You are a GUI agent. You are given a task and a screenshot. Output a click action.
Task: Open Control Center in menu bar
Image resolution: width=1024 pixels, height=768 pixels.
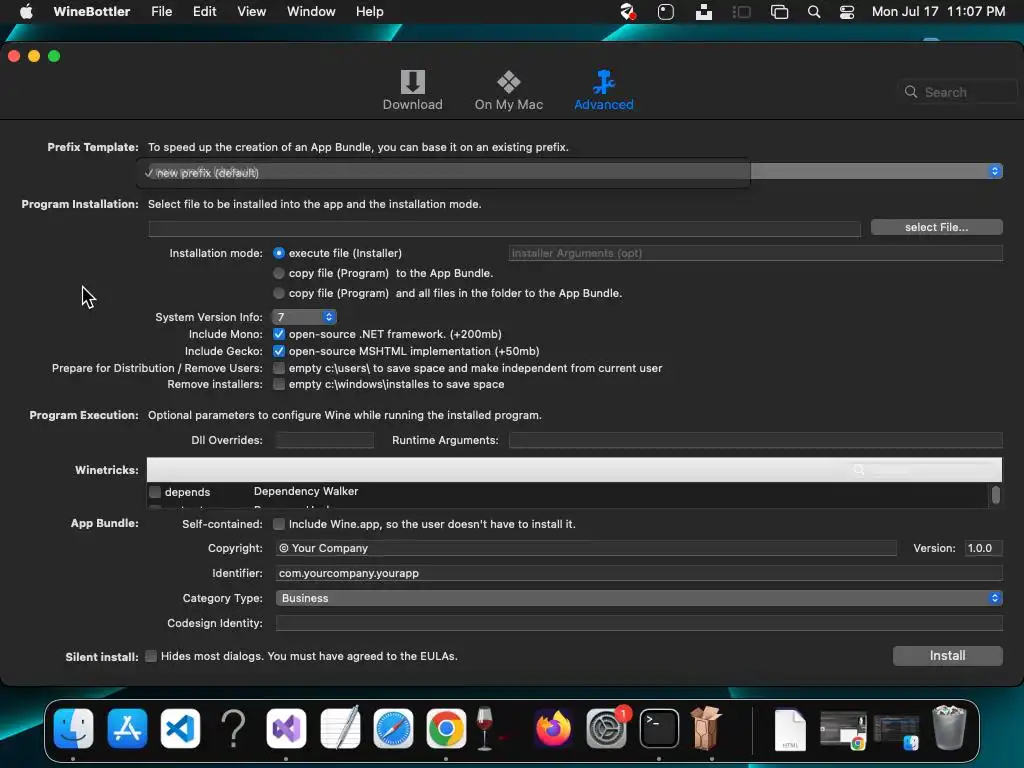point(846,12)
